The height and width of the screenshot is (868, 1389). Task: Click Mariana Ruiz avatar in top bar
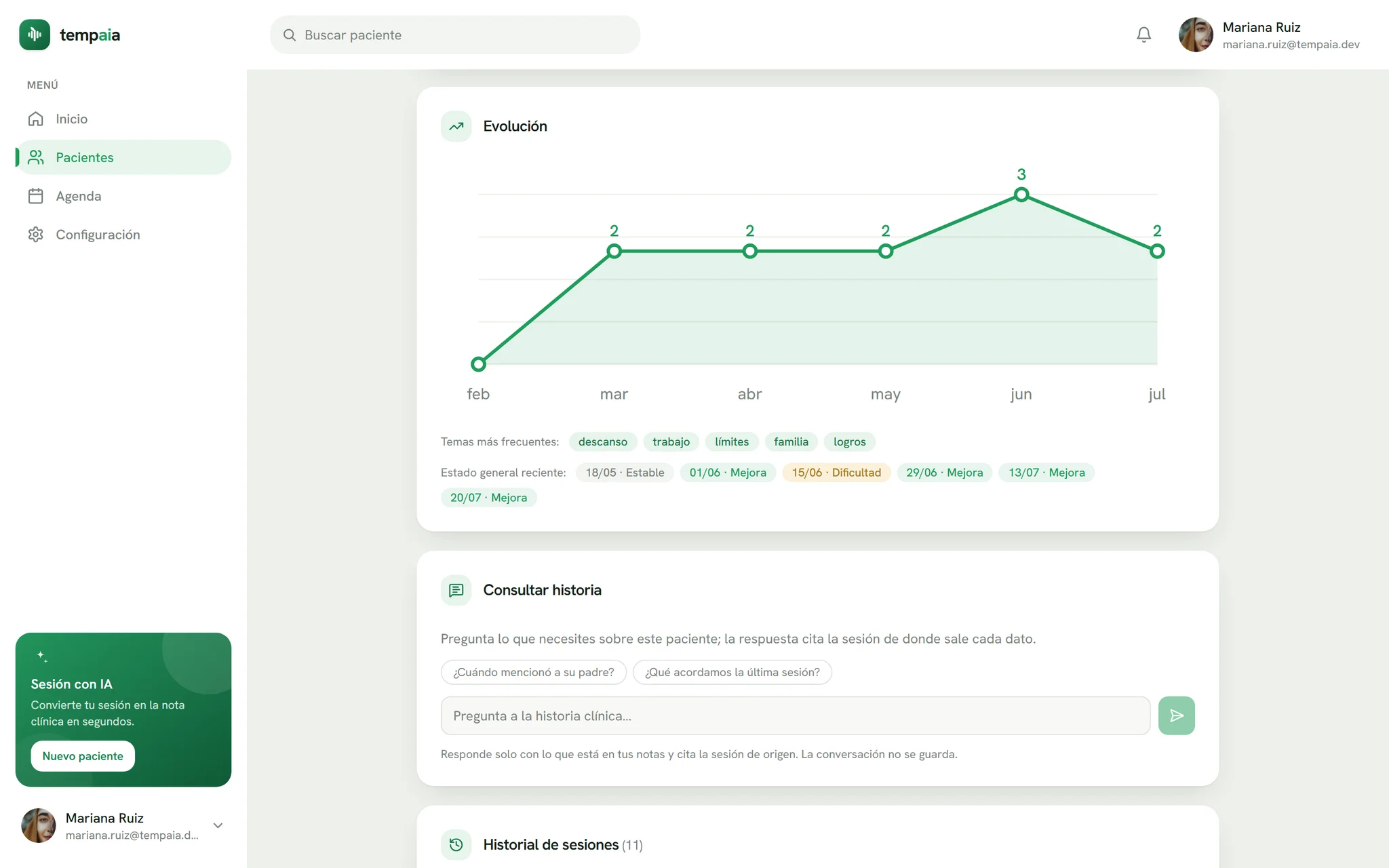[x=1196, y=35]
